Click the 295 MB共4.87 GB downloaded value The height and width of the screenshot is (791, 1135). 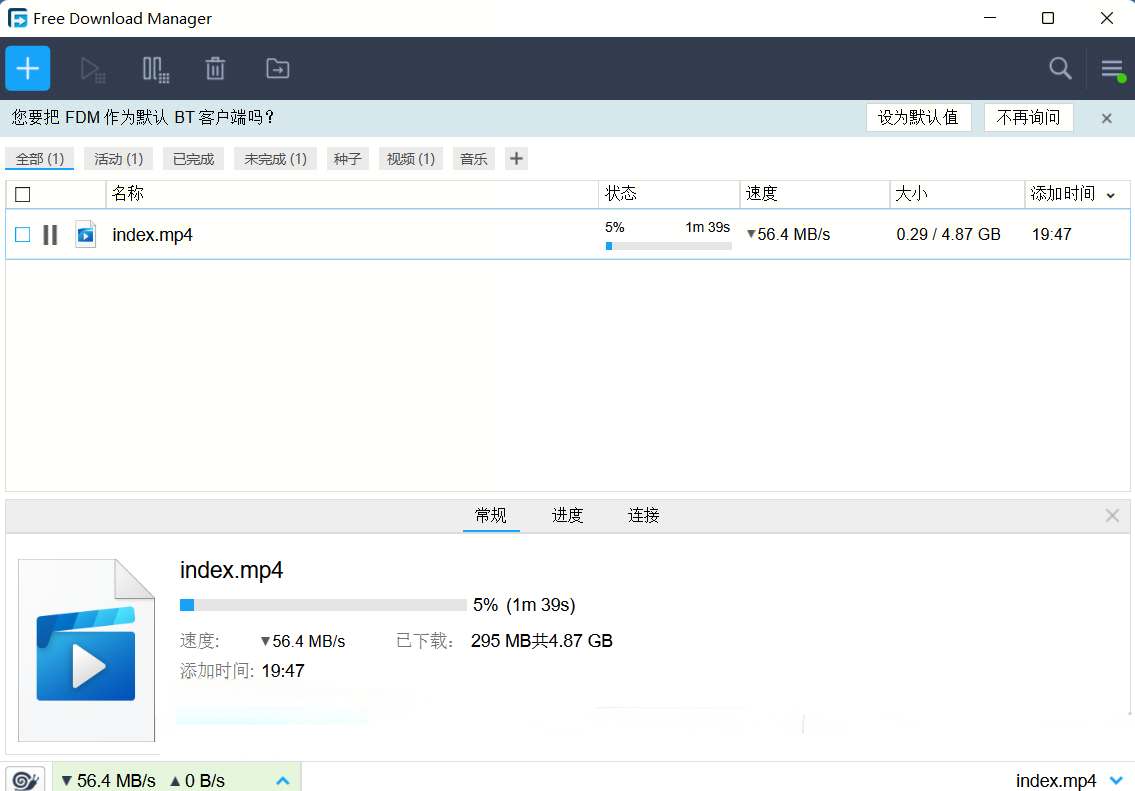(x=541, y=641)
